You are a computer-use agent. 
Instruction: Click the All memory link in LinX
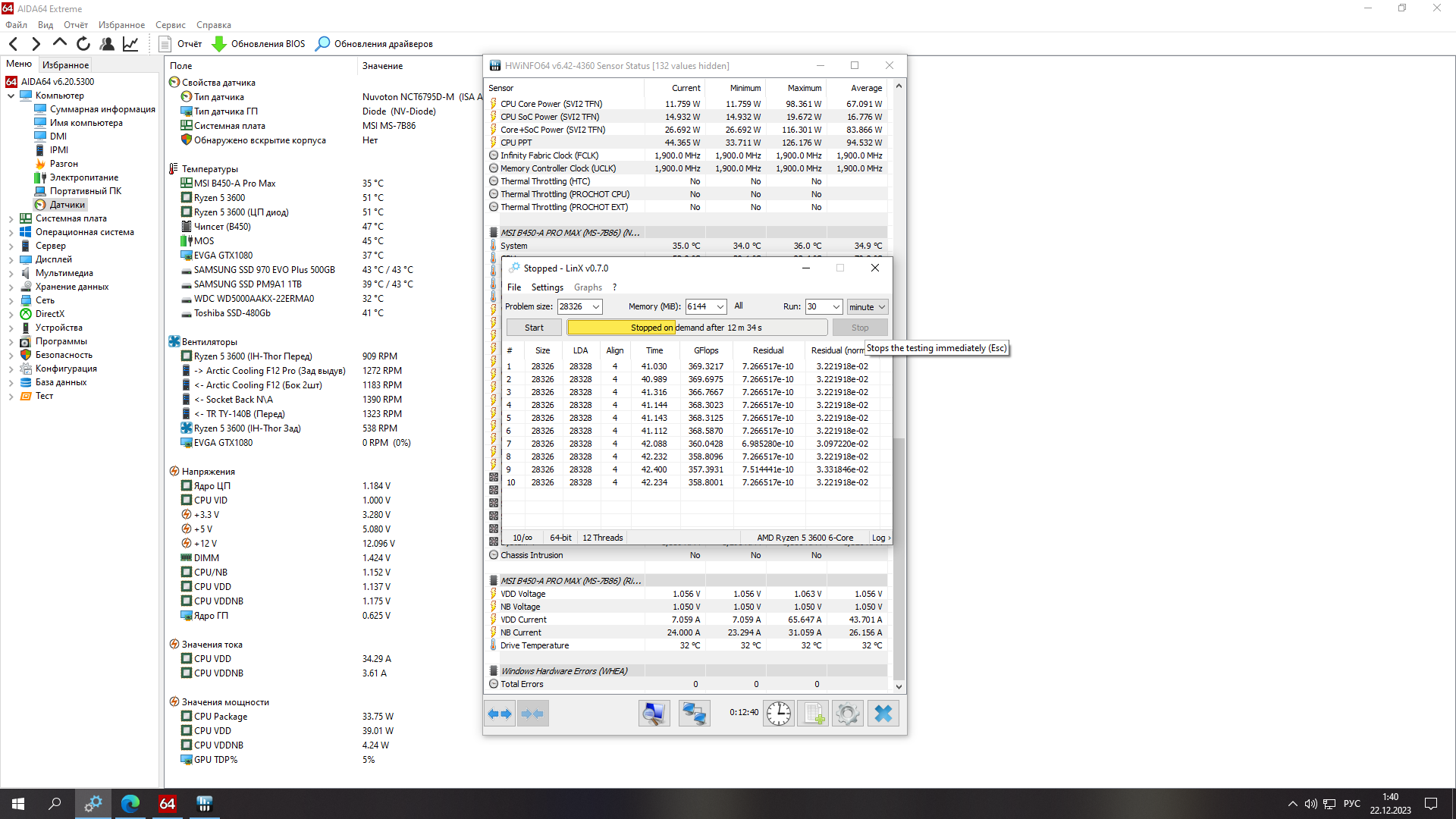click(x=738, y=306)
